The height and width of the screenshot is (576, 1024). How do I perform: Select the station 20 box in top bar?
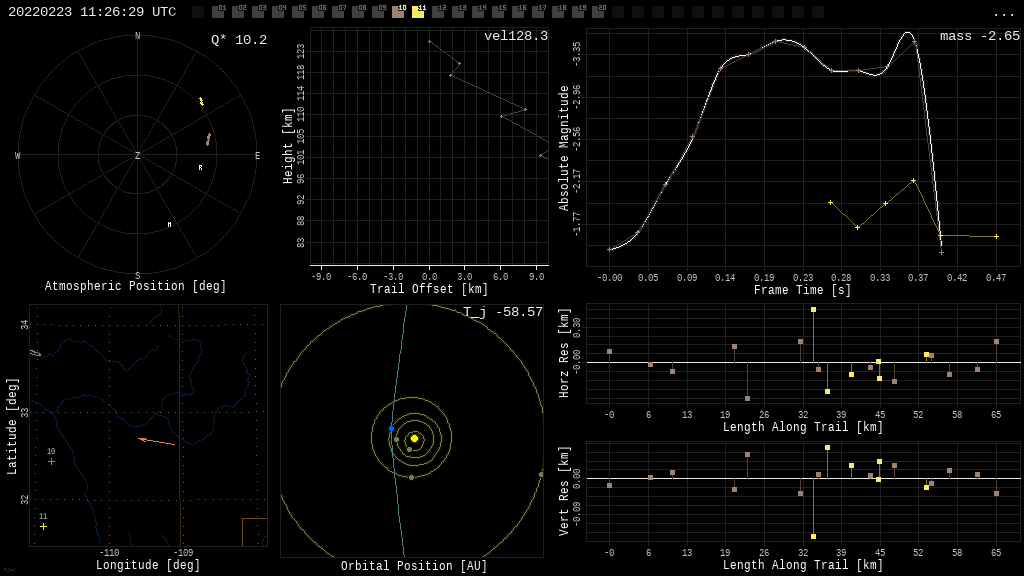(598, 12)
